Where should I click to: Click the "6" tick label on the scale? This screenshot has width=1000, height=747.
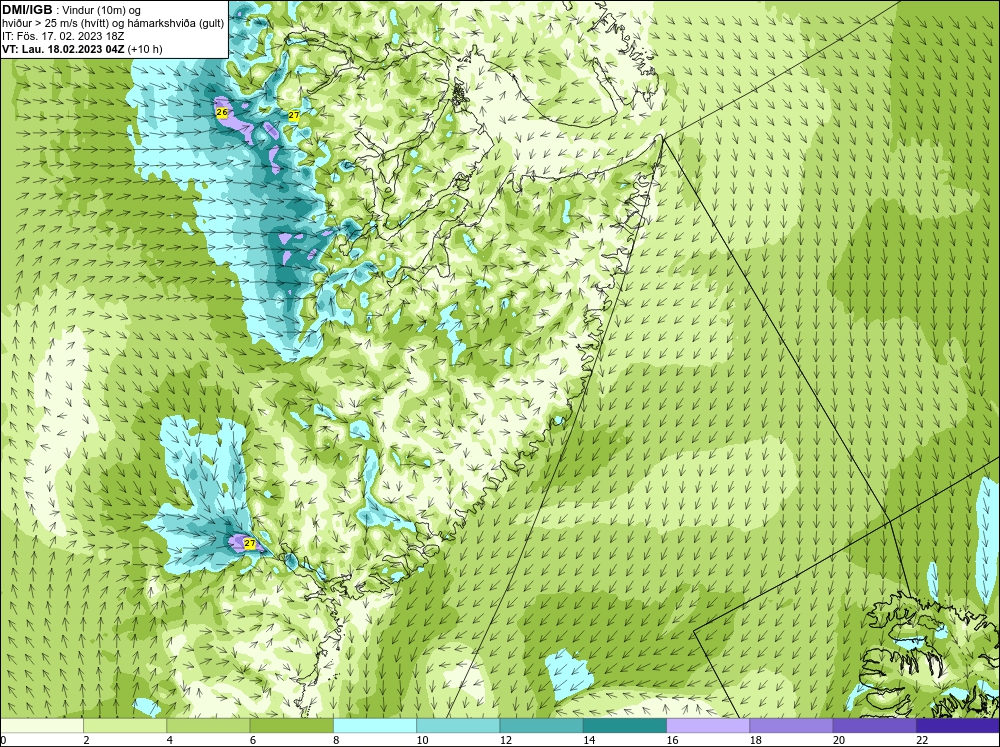pos(253,740)
